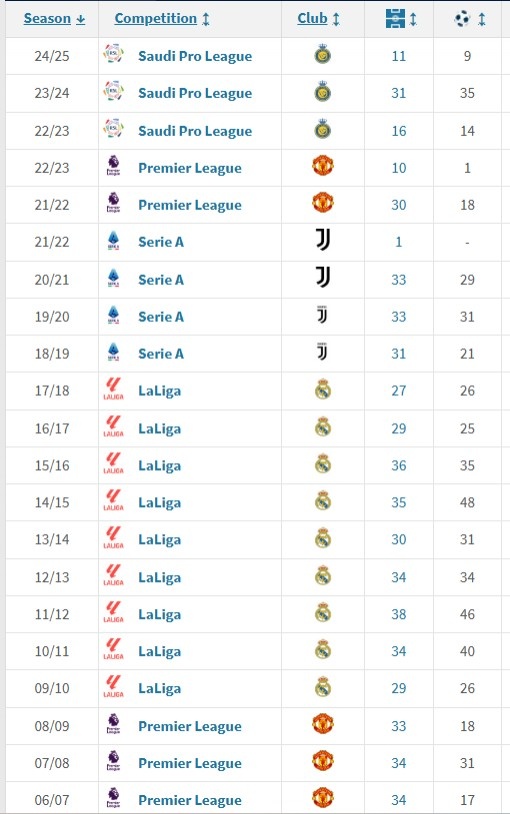Click Saudi Pro League logo in 23/24 row
The image size is (510, 814).
pyautogui.click(x=113, y=92)
